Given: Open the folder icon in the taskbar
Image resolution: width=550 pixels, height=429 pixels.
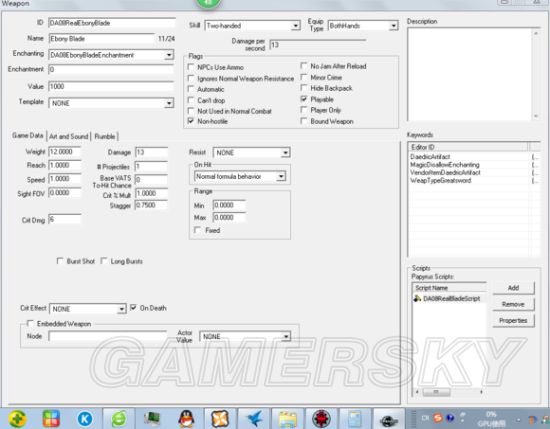Looking at the screenshot, I should [288, 419].
